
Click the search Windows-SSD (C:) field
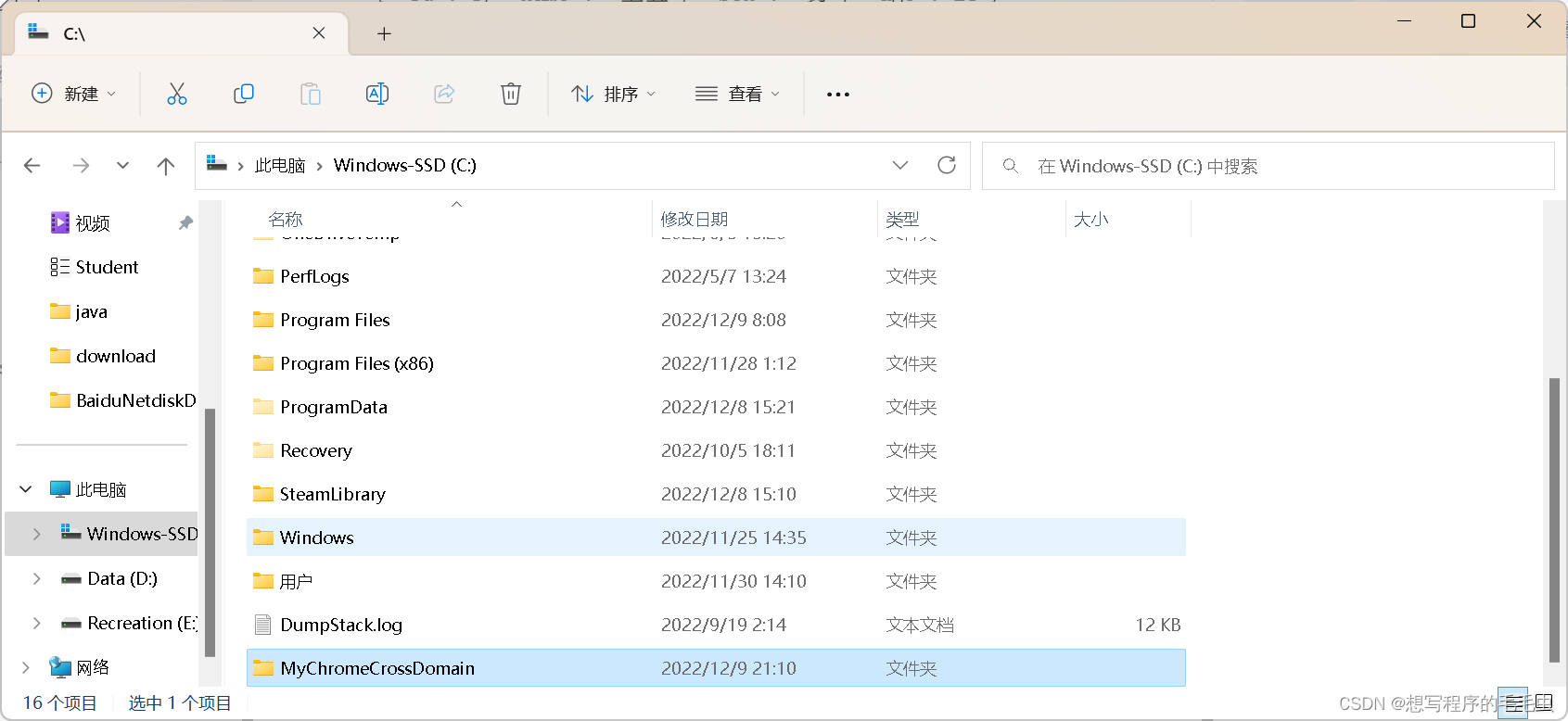1268,166
